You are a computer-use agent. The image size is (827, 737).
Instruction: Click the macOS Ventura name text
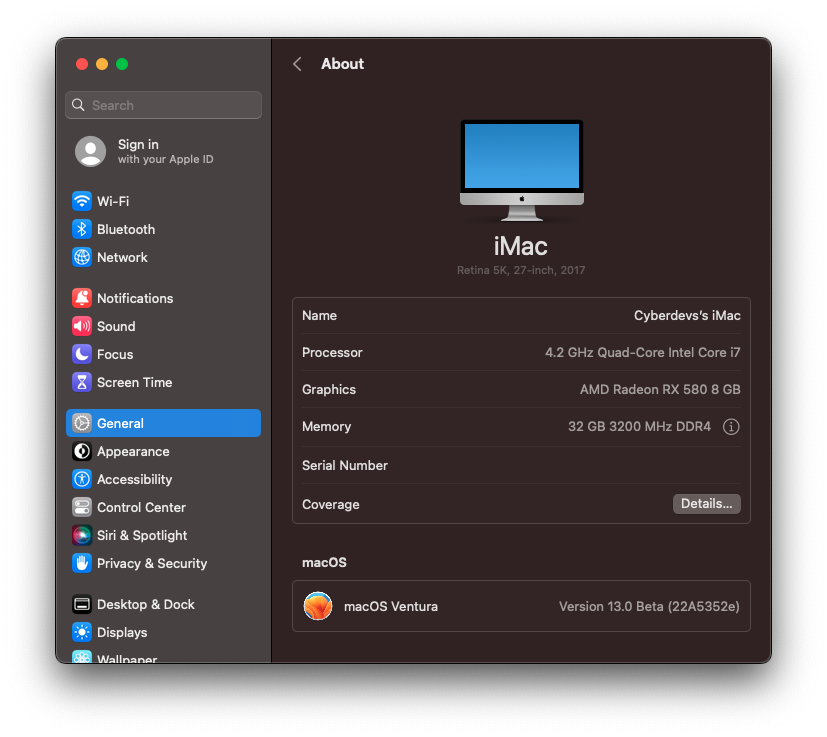click(x=390, y=606)
